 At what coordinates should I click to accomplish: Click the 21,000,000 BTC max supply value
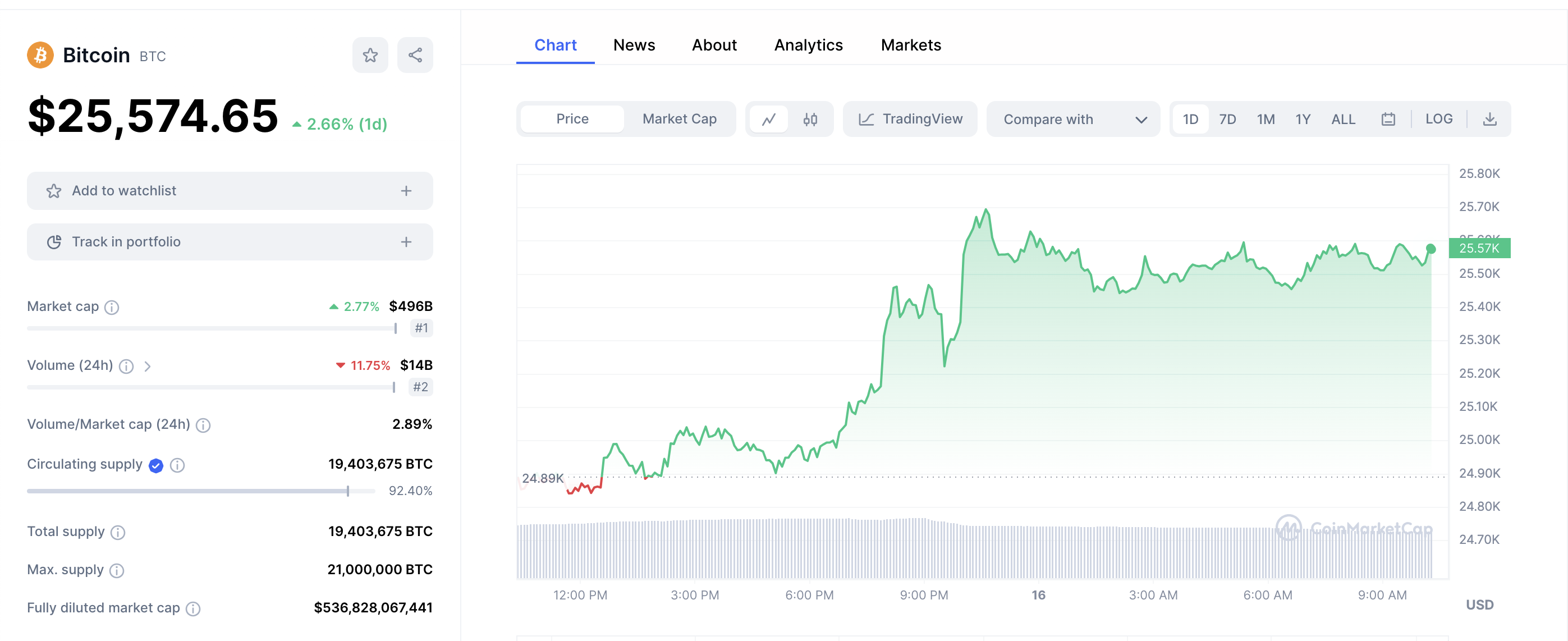(x=380, y=570)
